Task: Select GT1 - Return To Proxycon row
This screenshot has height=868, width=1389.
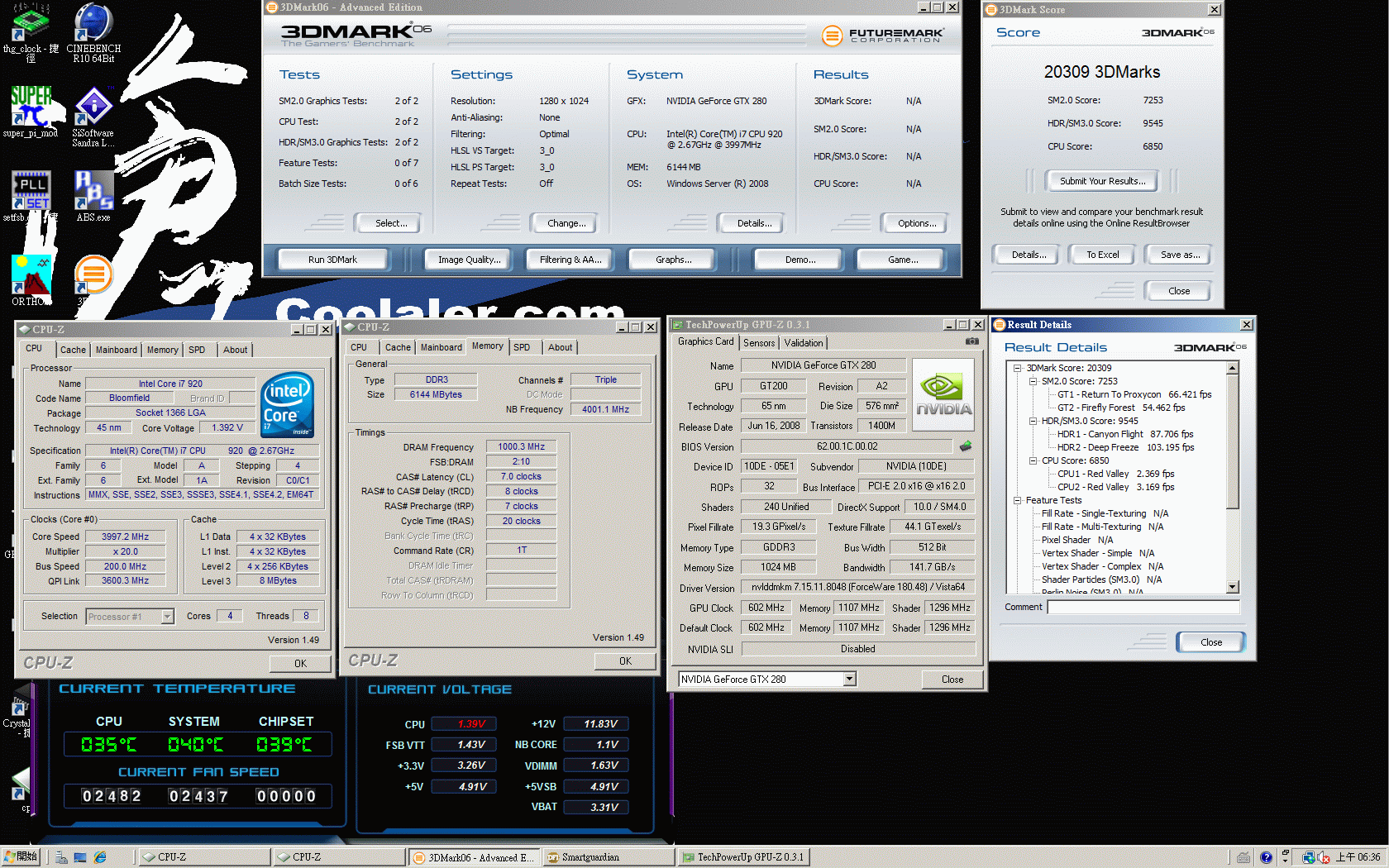Action: pos(1134,394)
